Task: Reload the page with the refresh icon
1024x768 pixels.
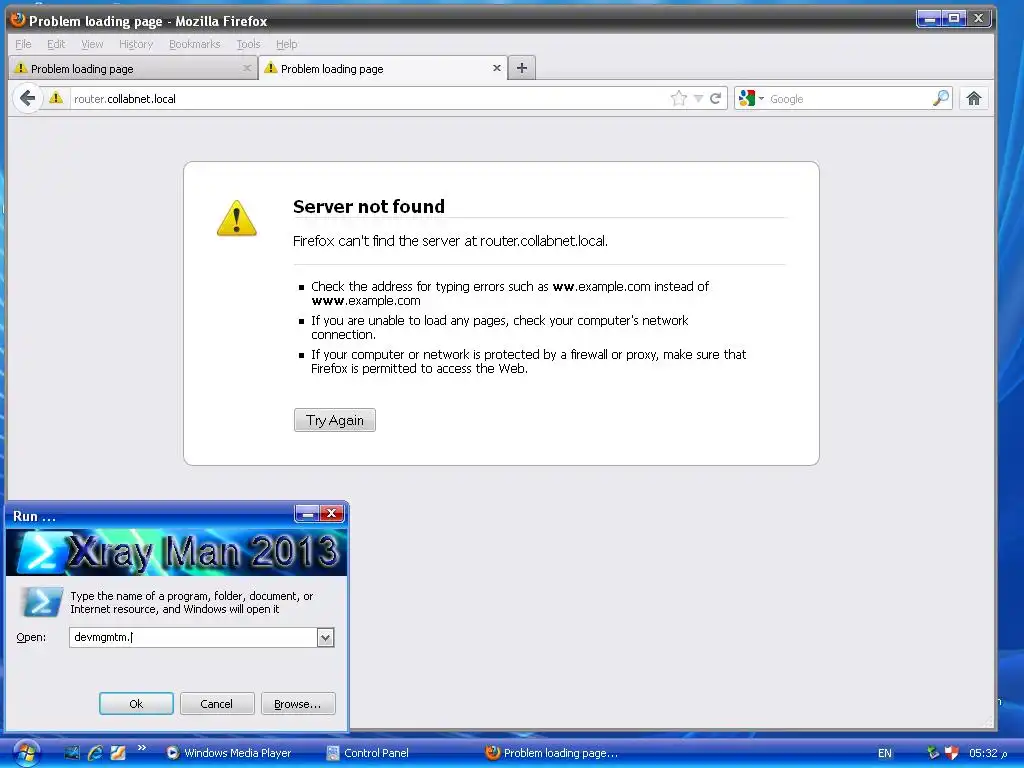Action: (715, 99)
